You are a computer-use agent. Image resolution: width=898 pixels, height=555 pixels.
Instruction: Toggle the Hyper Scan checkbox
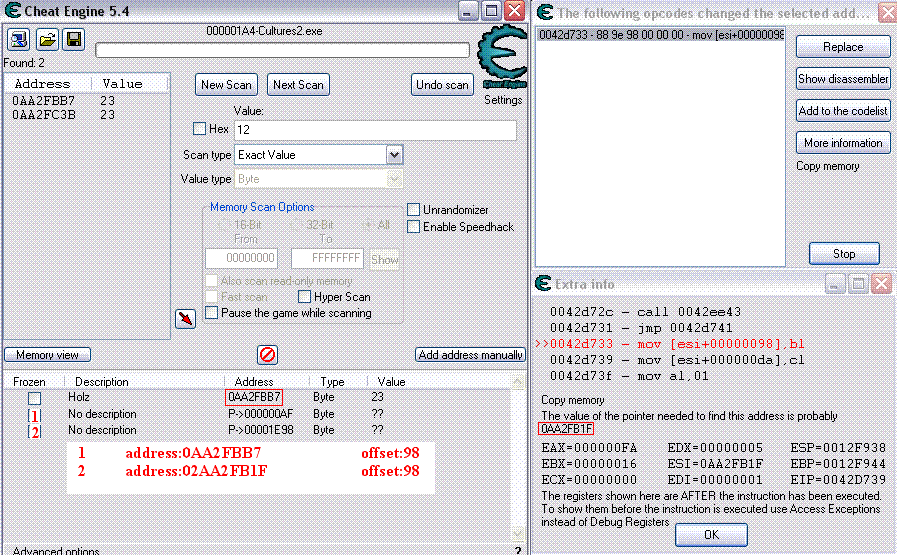305,297
